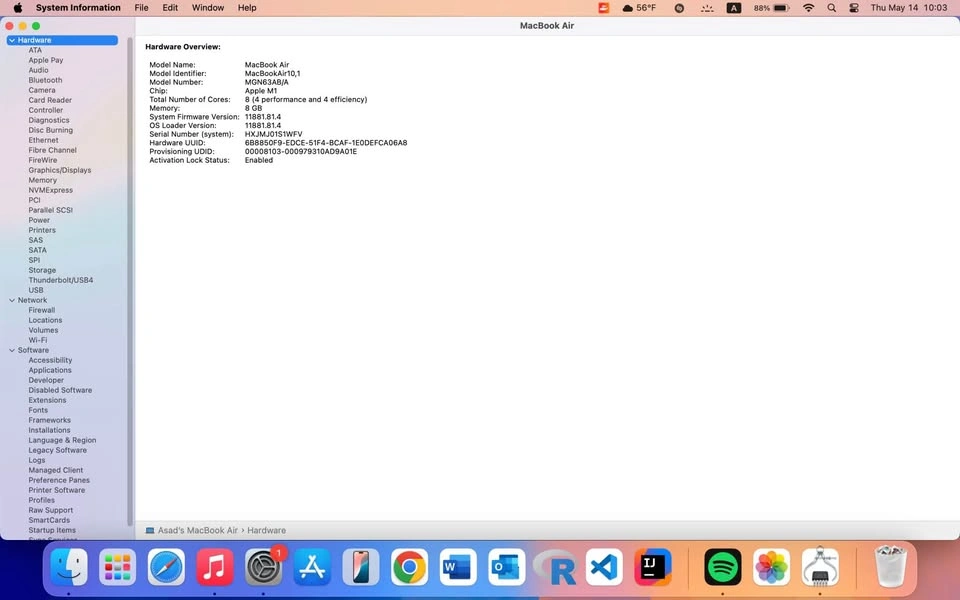Open Visual Studio Code in dock

(604, 567)
